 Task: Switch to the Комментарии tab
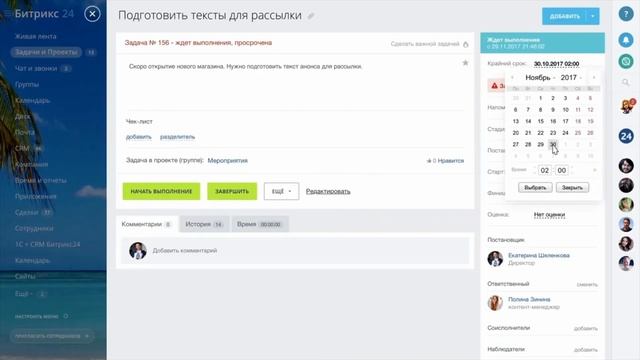[x=147, y=224]
